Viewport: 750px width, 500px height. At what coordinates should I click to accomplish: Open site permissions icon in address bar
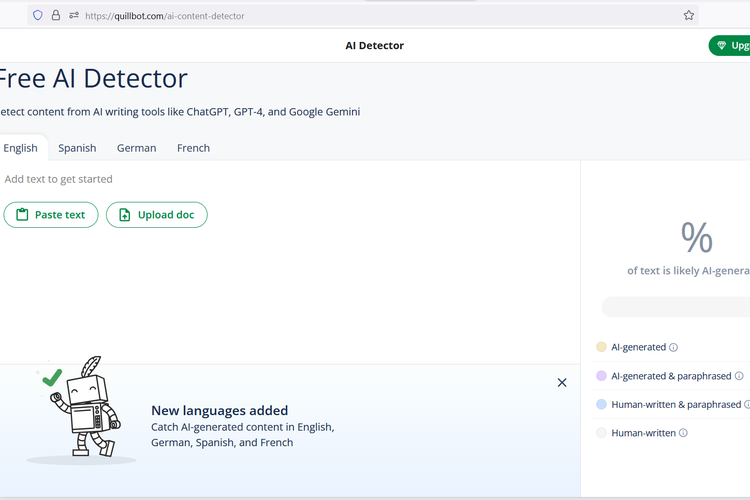[x=73, y=16]
